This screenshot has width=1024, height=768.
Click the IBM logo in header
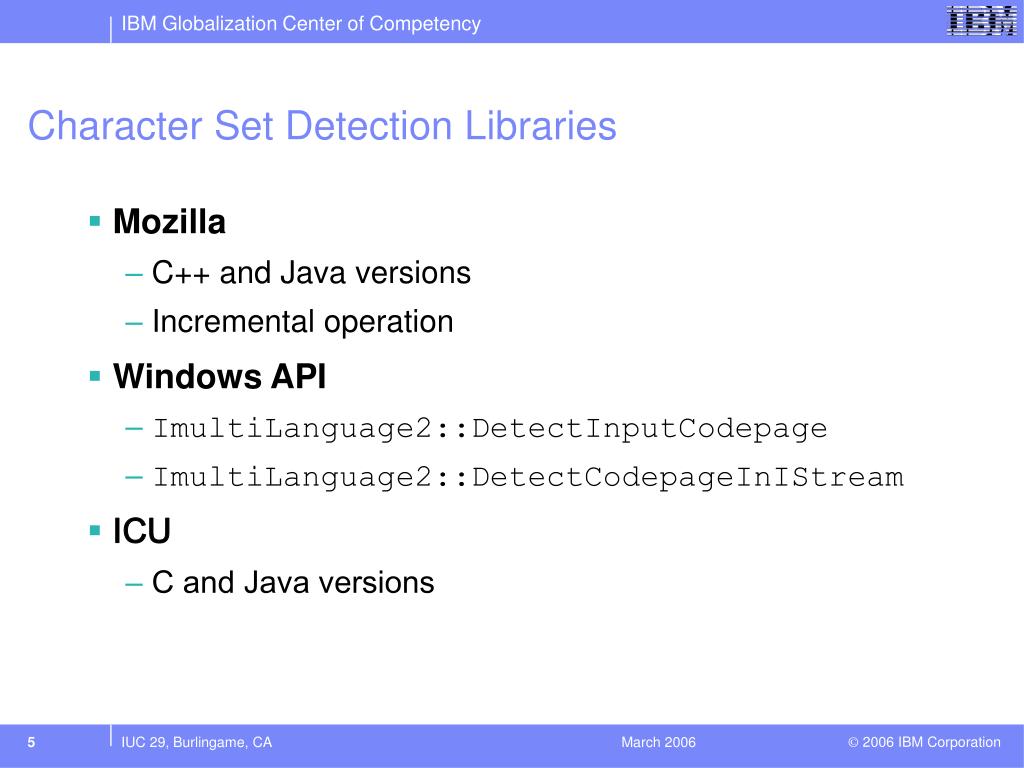point(982,21)
